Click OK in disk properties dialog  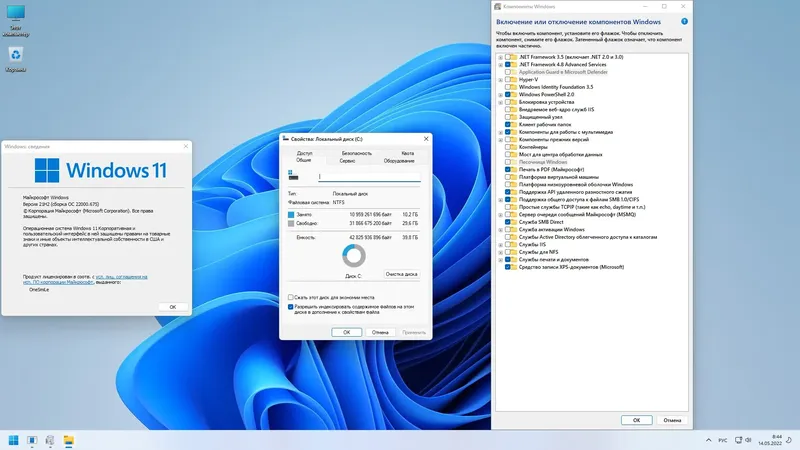pyautogui.click(x=346, y=332)
